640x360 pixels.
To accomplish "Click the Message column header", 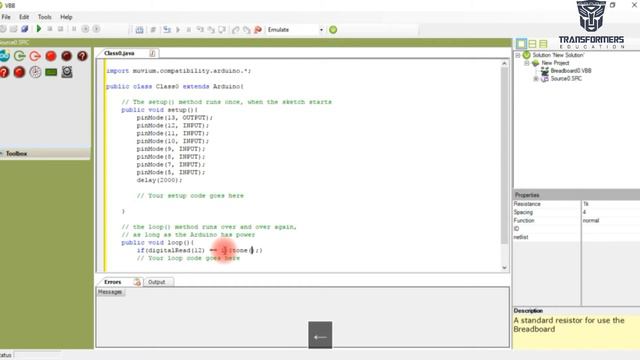I will click(110, 292).
